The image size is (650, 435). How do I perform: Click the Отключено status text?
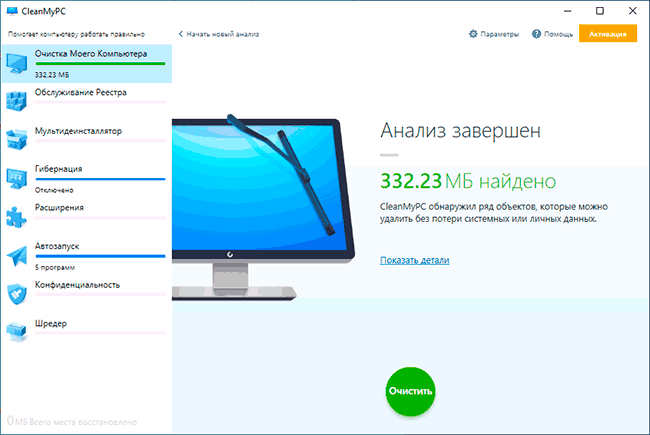54,190
